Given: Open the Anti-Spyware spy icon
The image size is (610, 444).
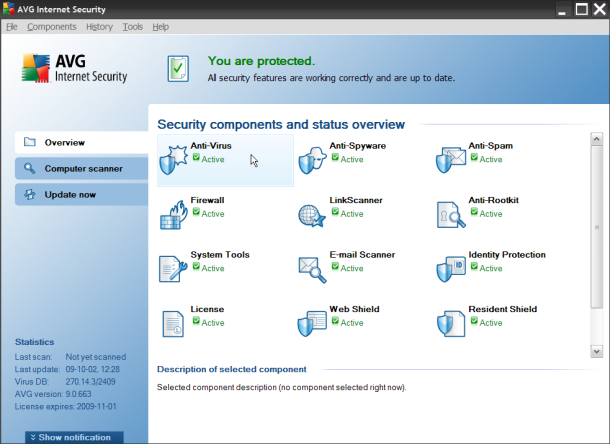Looking at the screenshot, I should click(x=312, y=160).
